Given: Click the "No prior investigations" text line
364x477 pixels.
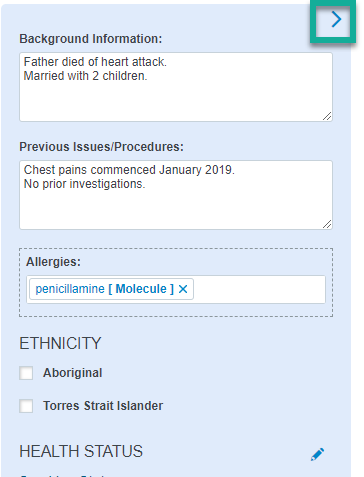Looking at the screenshot, I should click(84, 184).
